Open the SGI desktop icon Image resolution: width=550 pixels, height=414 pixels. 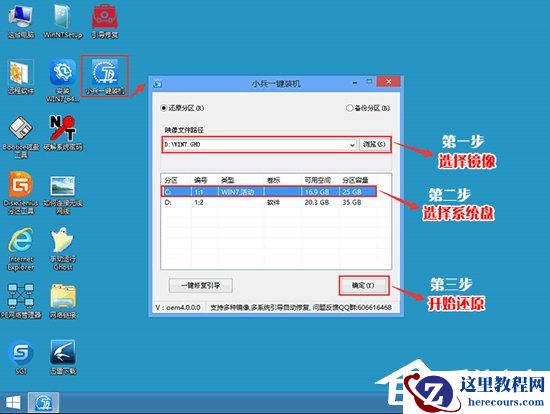click(x=21, y=357)
